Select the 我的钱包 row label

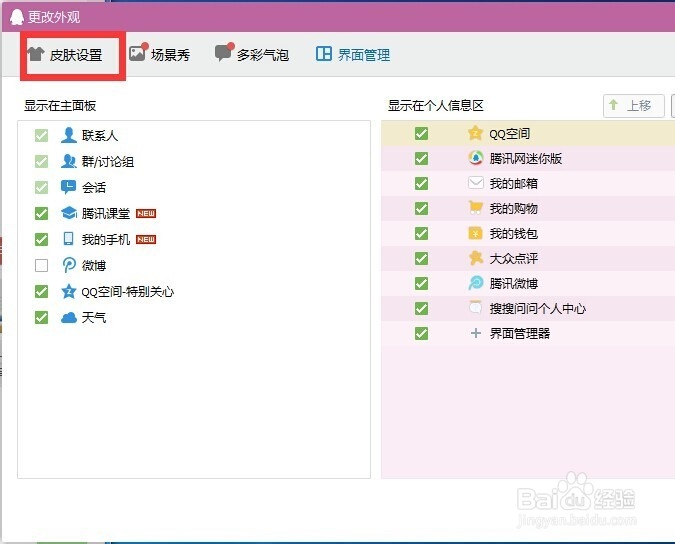[x=514, y=233]
